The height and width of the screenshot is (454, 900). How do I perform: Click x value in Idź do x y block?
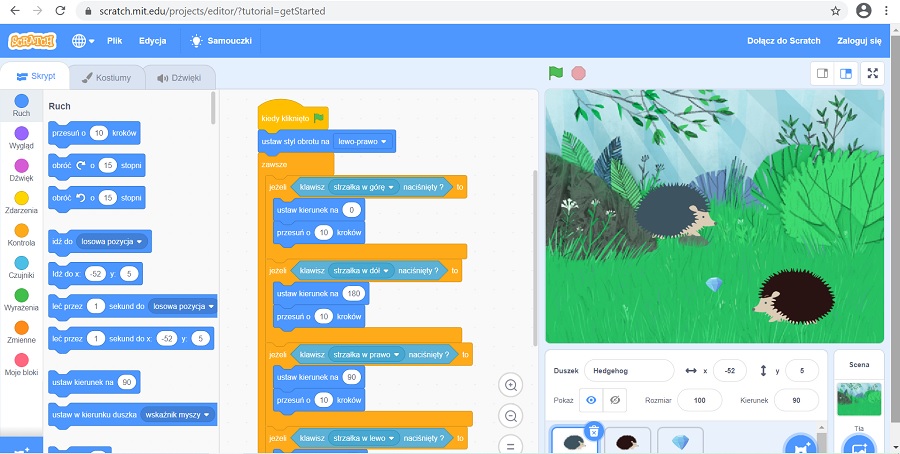click(95, 274)
